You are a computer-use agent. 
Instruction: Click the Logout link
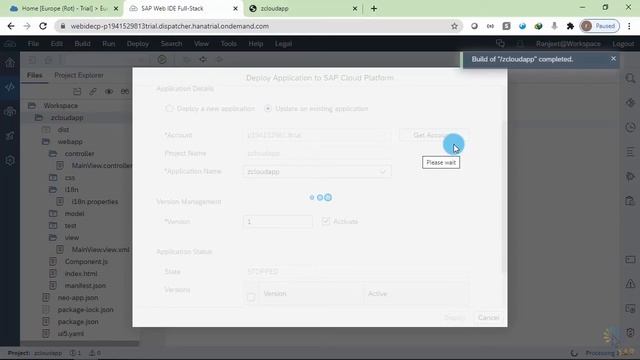point(623,44)
